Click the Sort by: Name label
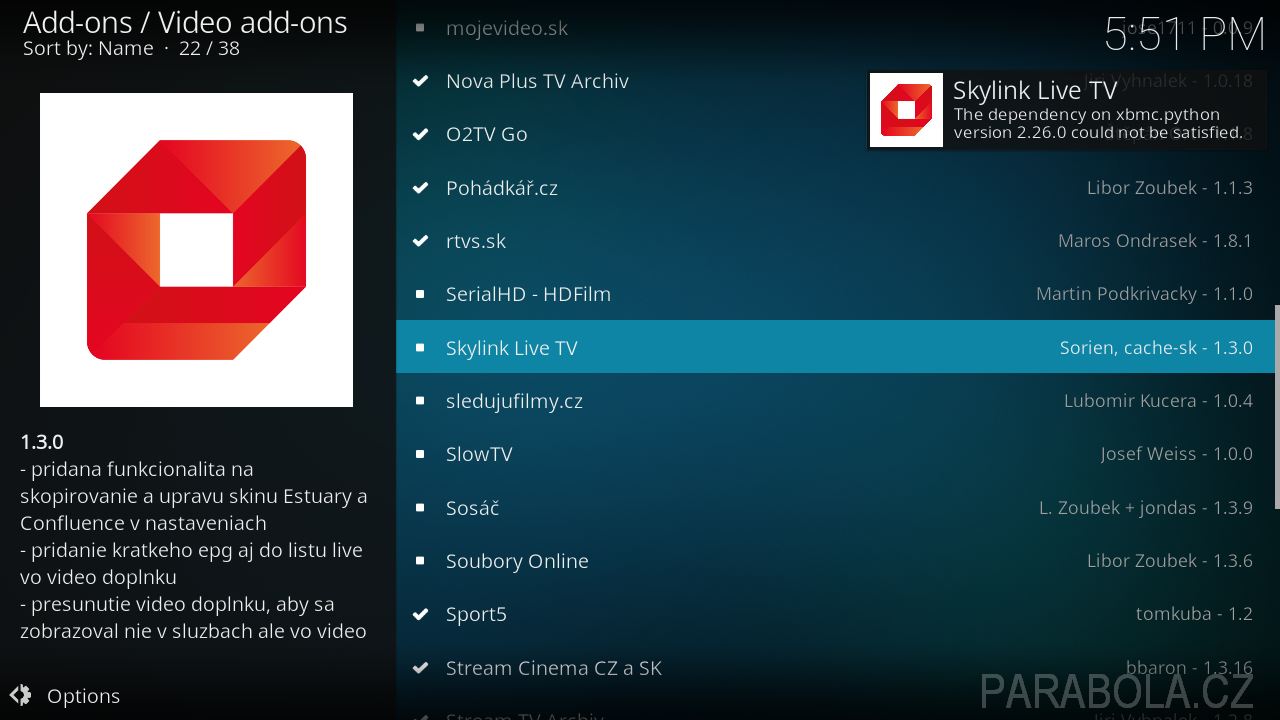 pos(88,48)
